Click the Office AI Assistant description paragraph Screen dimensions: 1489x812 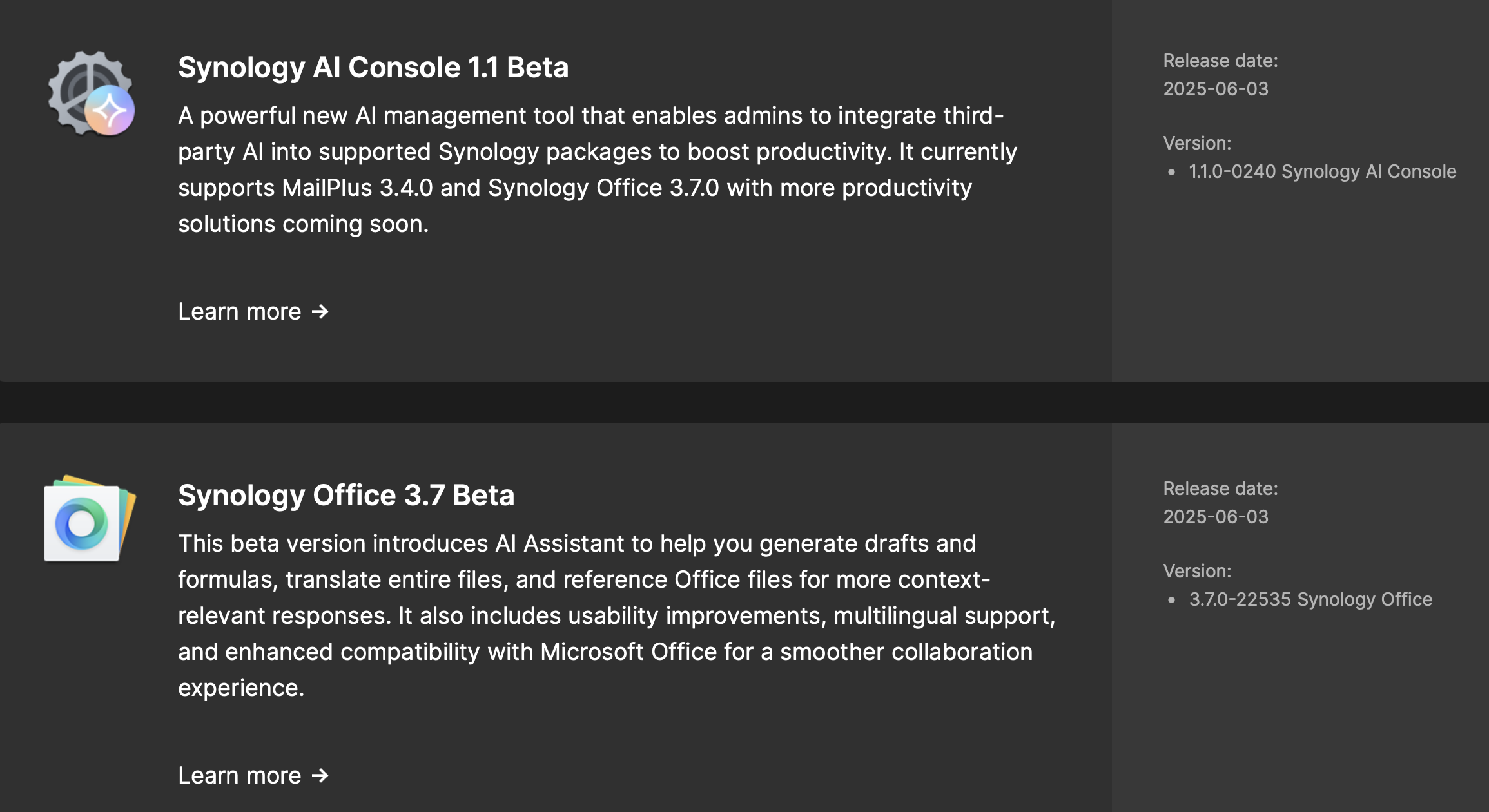[617, 615]
